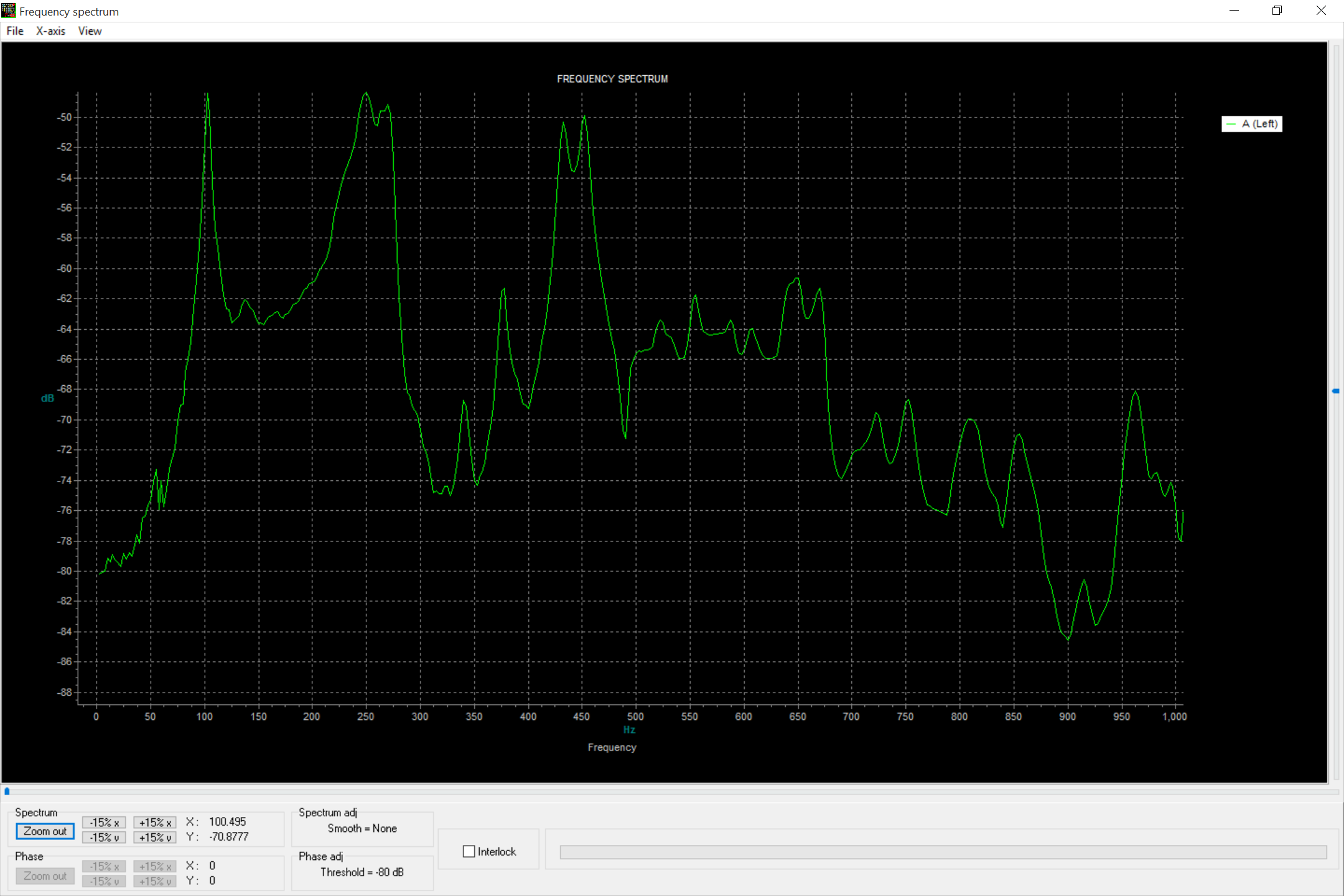Open the X-axis menu

tap(50, 31)
